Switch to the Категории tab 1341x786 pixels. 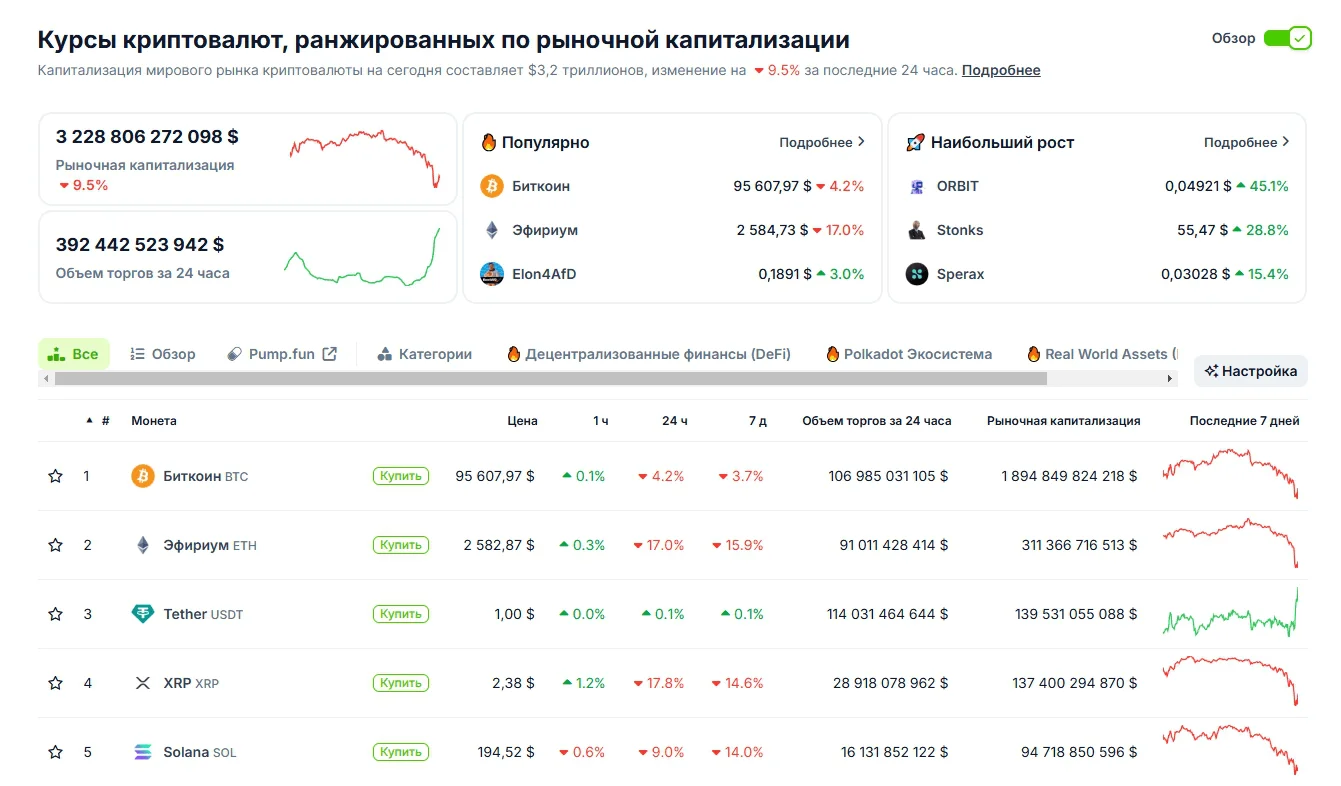424,354
